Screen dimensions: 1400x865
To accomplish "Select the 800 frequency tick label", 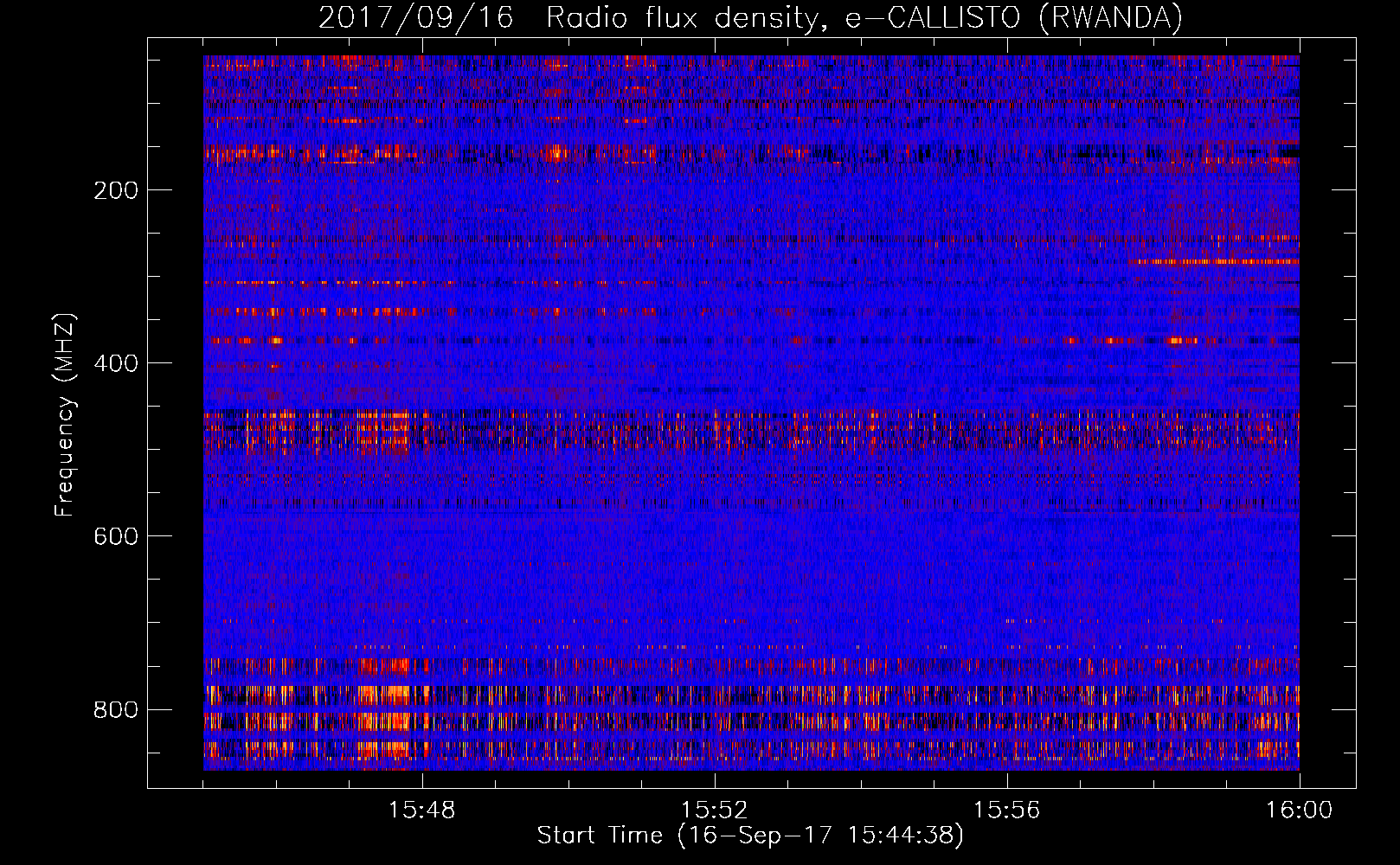I will point(116,709).
